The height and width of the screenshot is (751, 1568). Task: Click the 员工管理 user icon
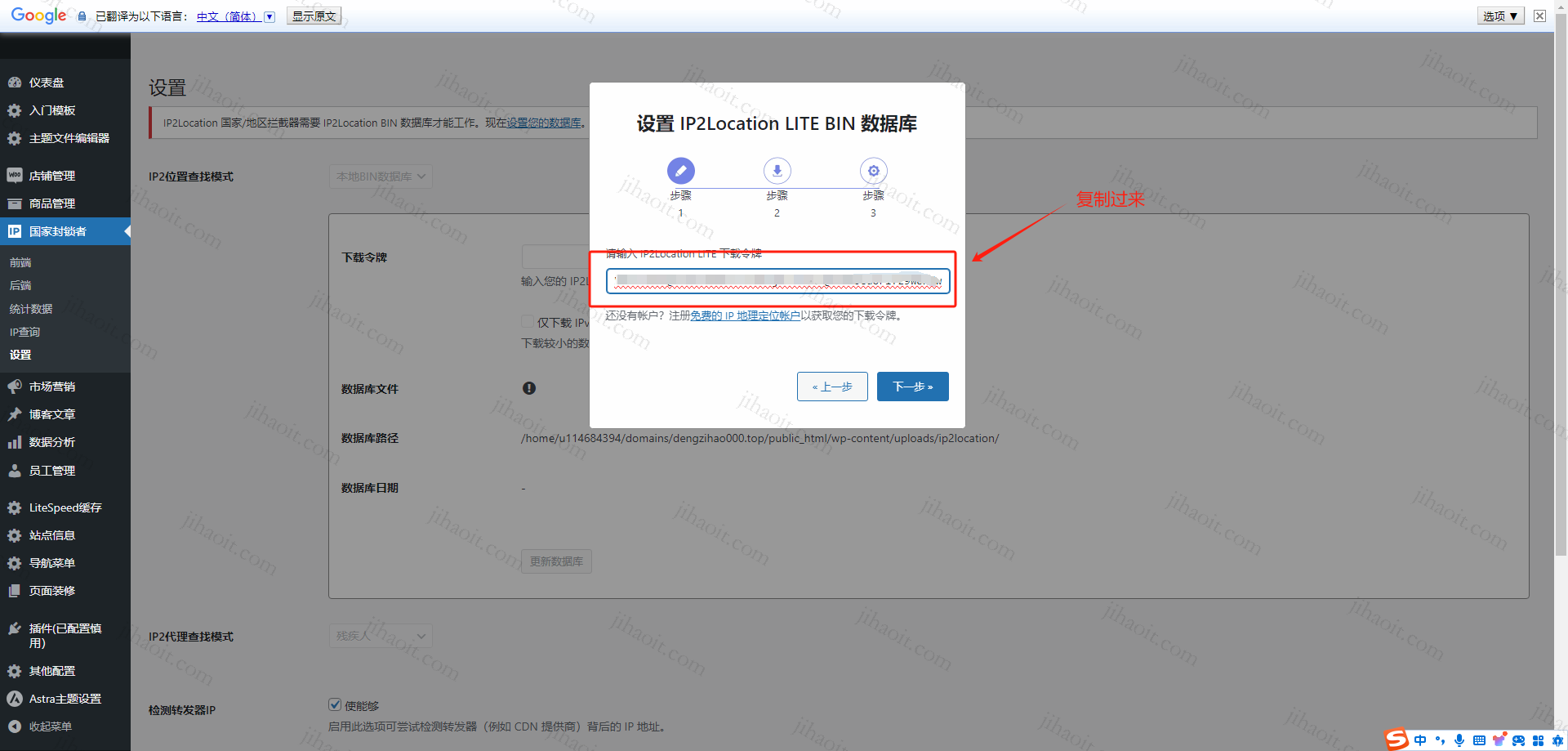[x=14, y=471]
